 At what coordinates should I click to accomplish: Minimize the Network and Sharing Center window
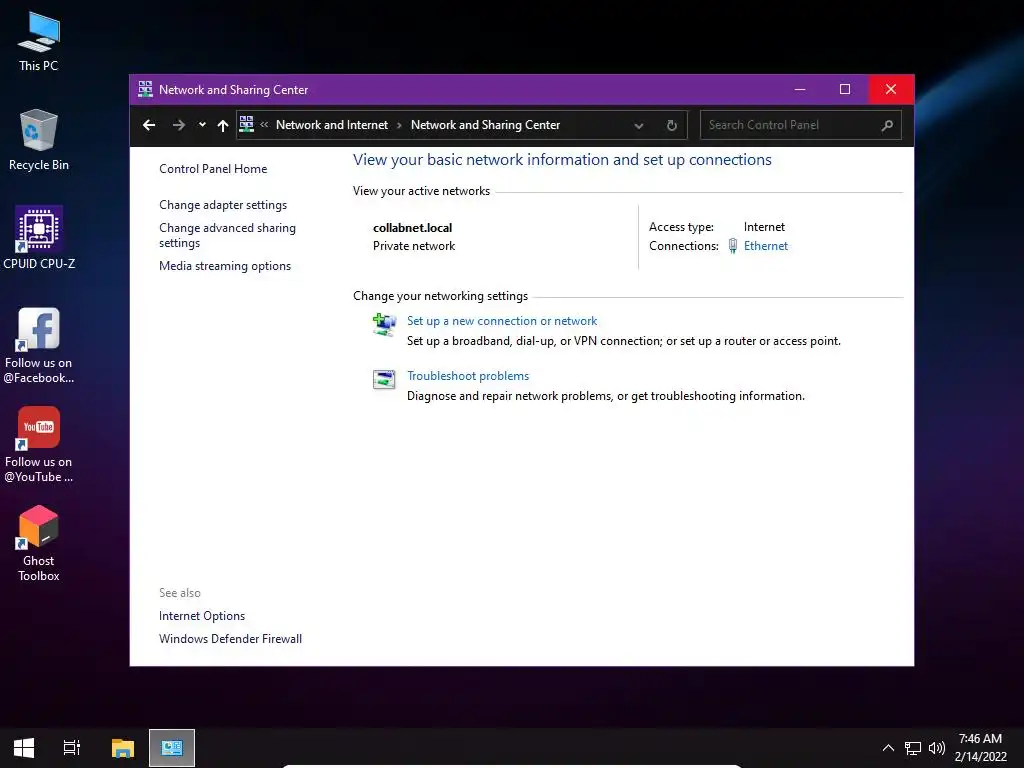[800, 89]
